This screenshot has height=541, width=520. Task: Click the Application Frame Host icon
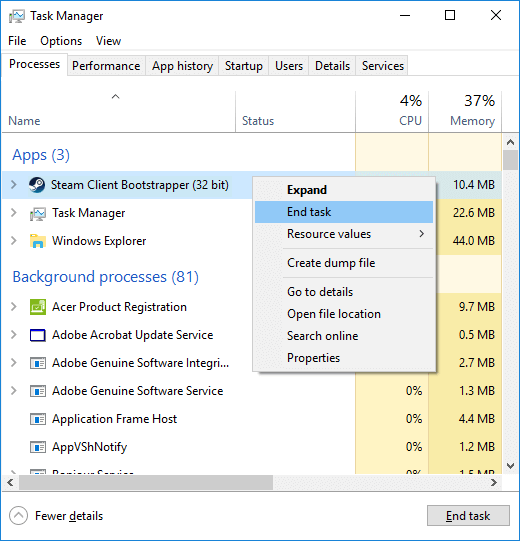pyautogui.click(x=38, y=419)
